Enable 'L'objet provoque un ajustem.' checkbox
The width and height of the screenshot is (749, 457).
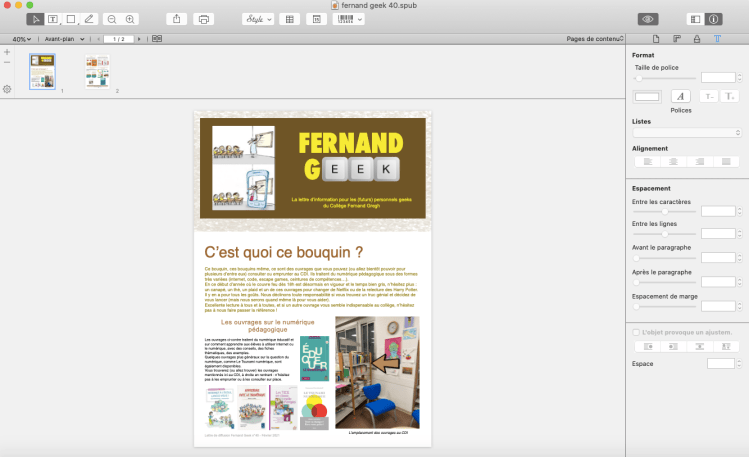(x=636, y=332)
